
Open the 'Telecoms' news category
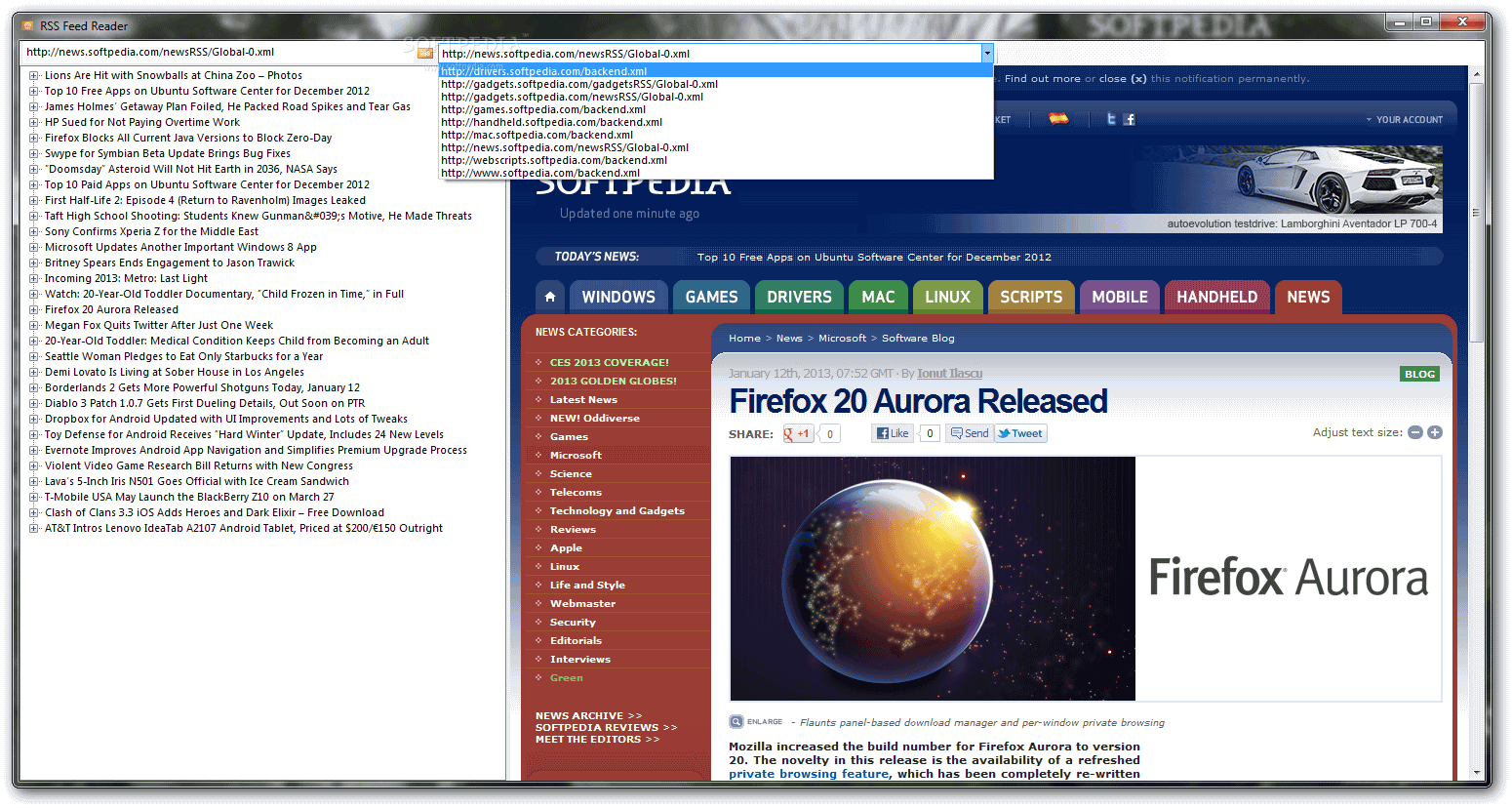pos(576,492)
